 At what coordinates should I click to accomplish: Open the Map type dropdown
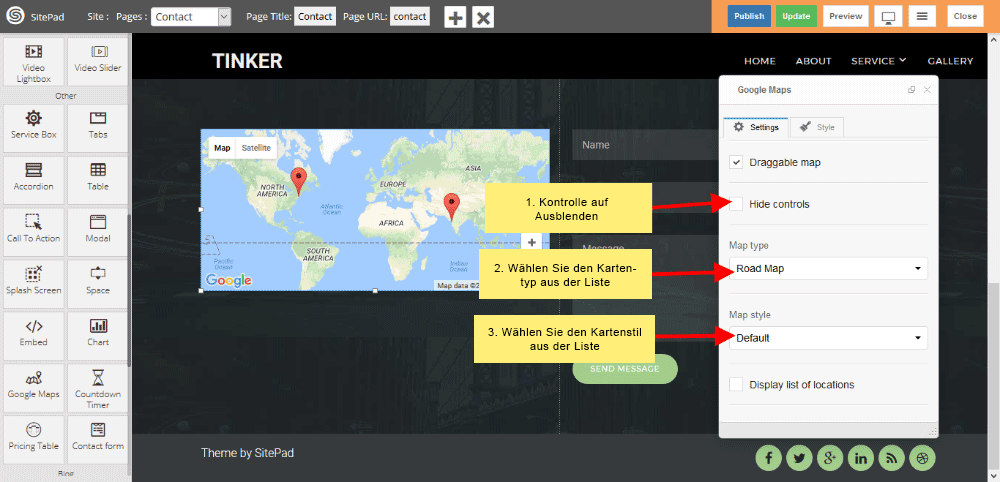[x=828, y=268]
